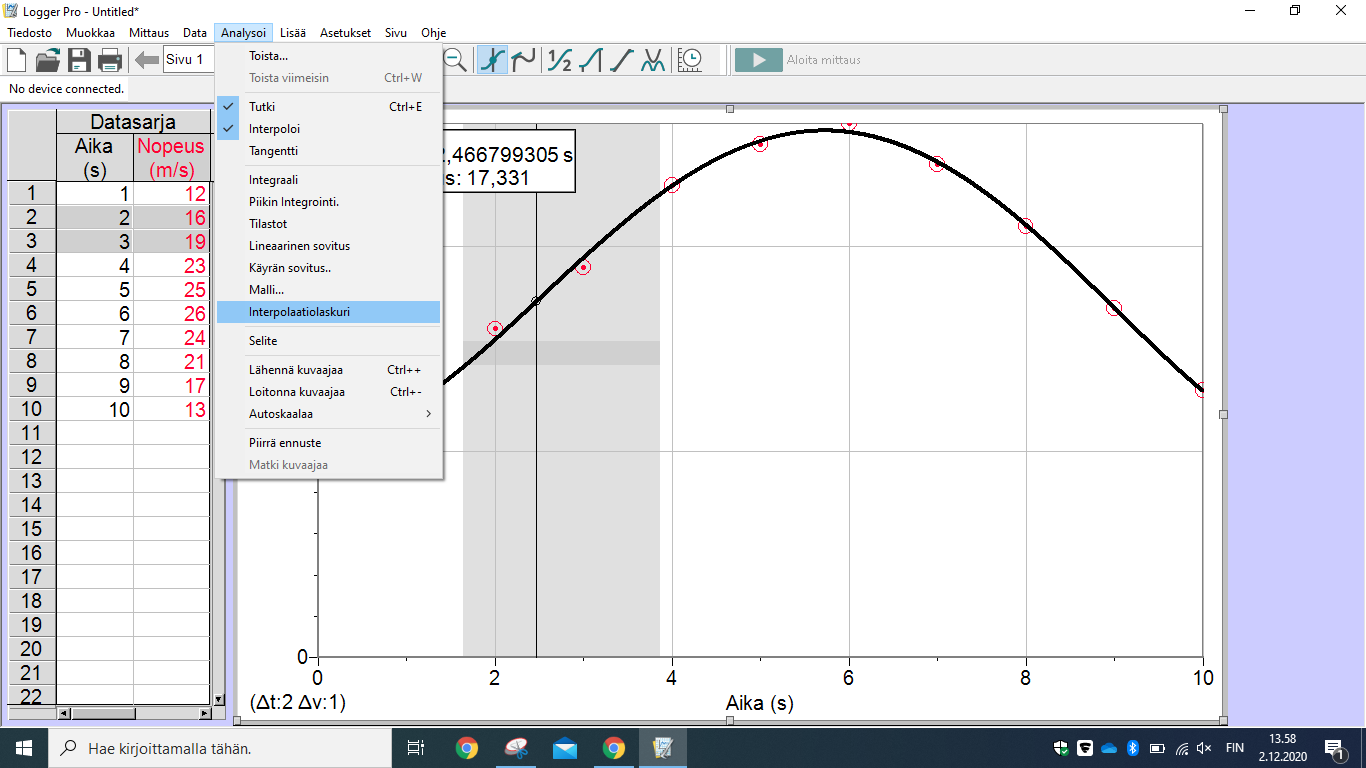Select Nopeus cell with value 13

click(171, 410)
